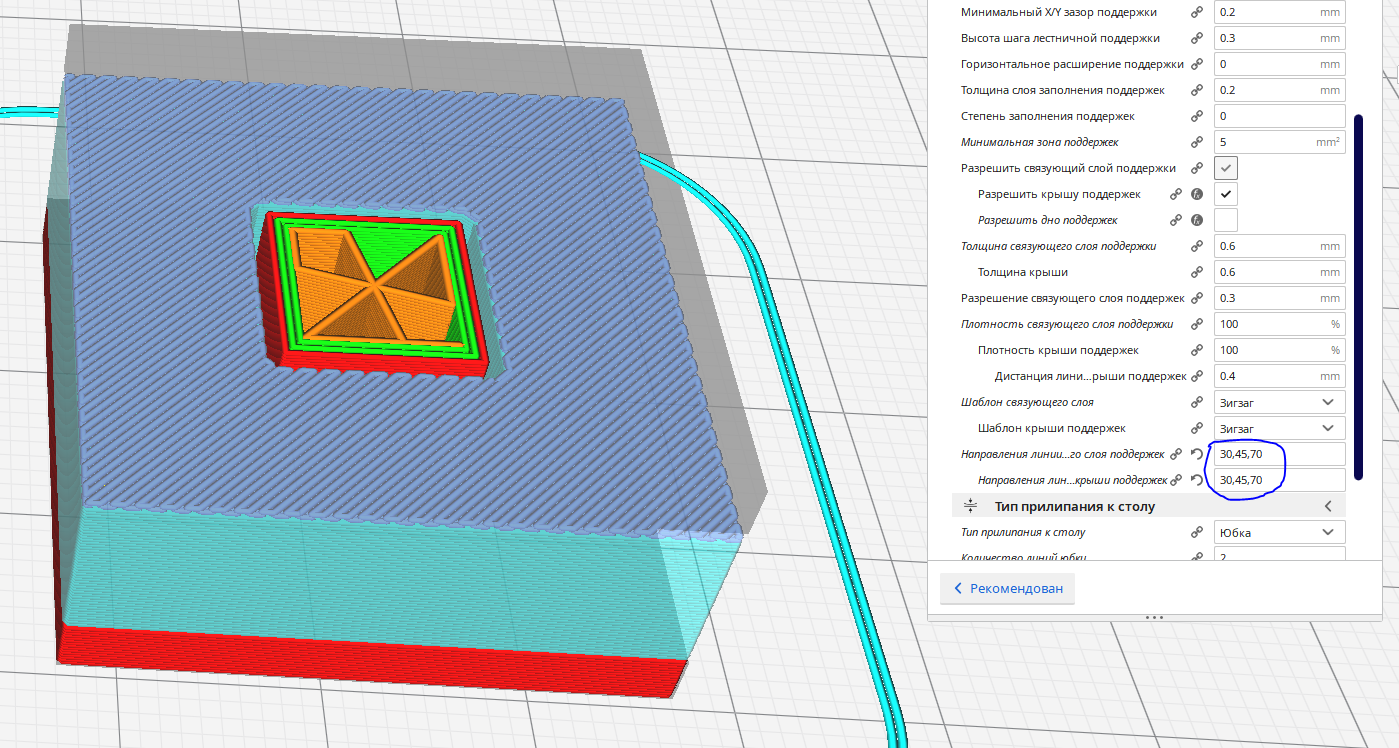Edit Минимальный X/Y зазор поддержки value 0.2

click(x=1280, y=12)
